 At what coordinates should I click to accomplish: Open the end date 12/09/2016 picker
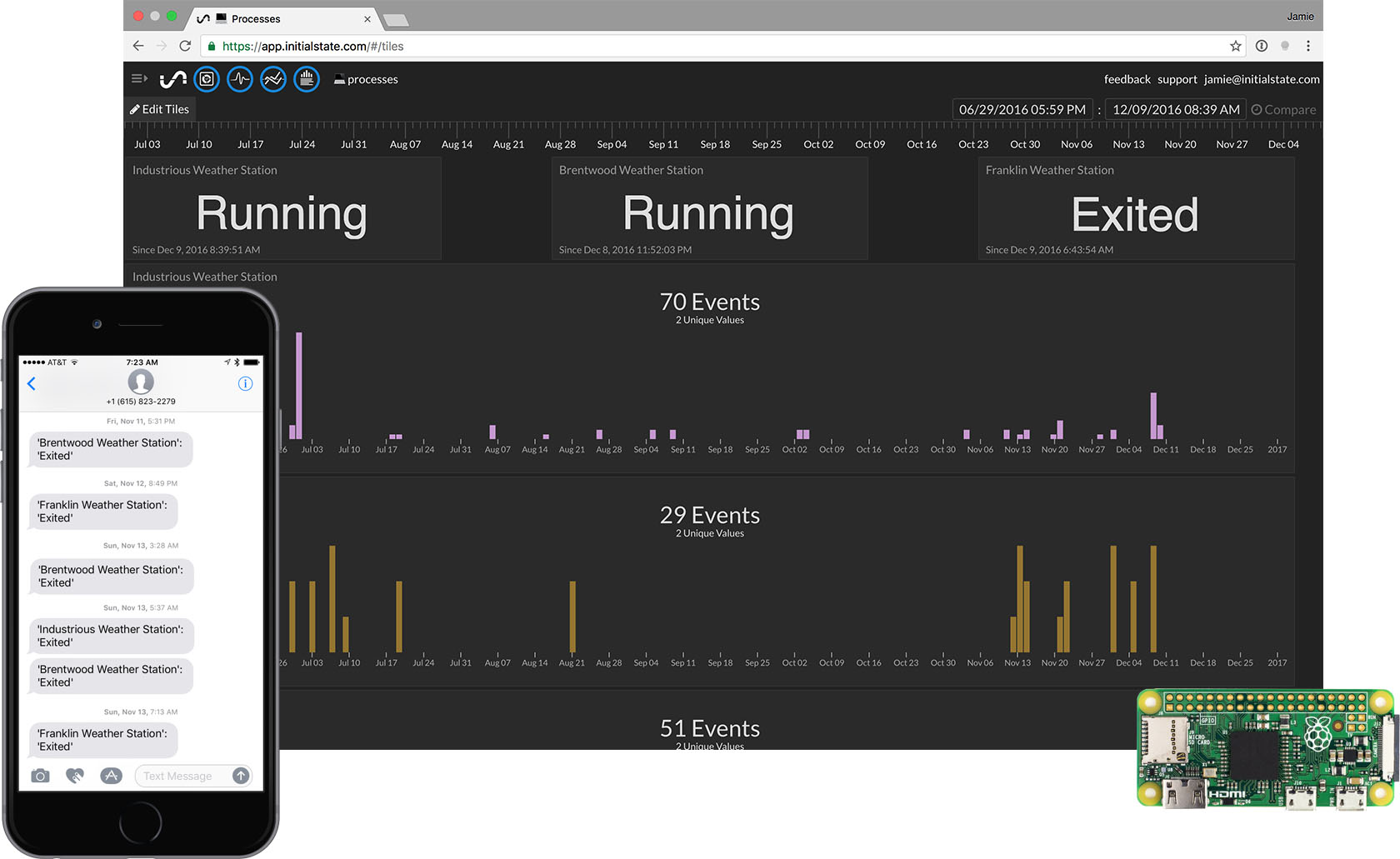(x=1175, y=110)
